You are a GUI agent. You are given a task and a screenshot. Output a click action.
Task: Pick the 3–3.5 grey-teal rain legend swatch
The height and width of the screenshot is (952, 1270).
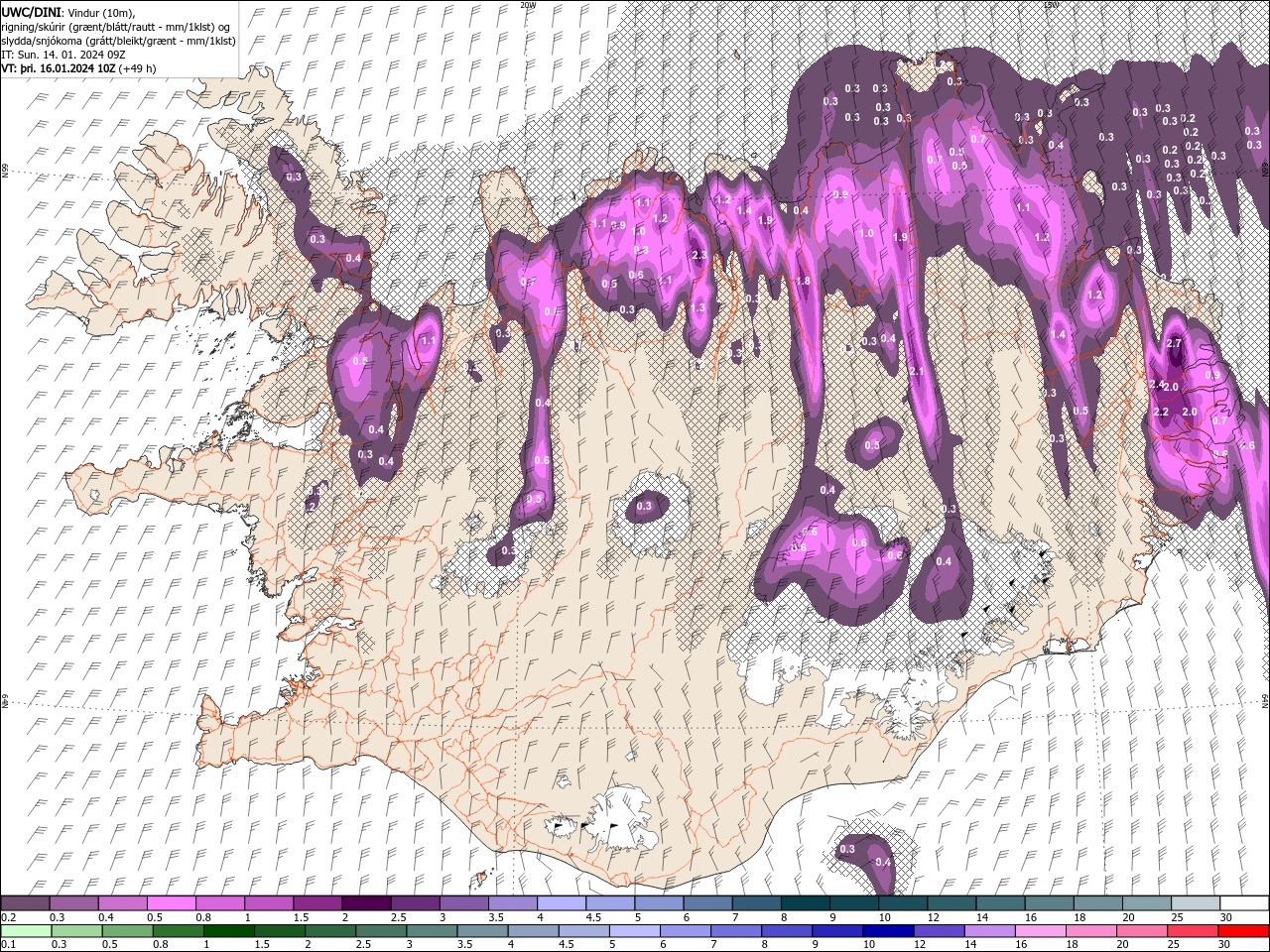tap(432, 930)
